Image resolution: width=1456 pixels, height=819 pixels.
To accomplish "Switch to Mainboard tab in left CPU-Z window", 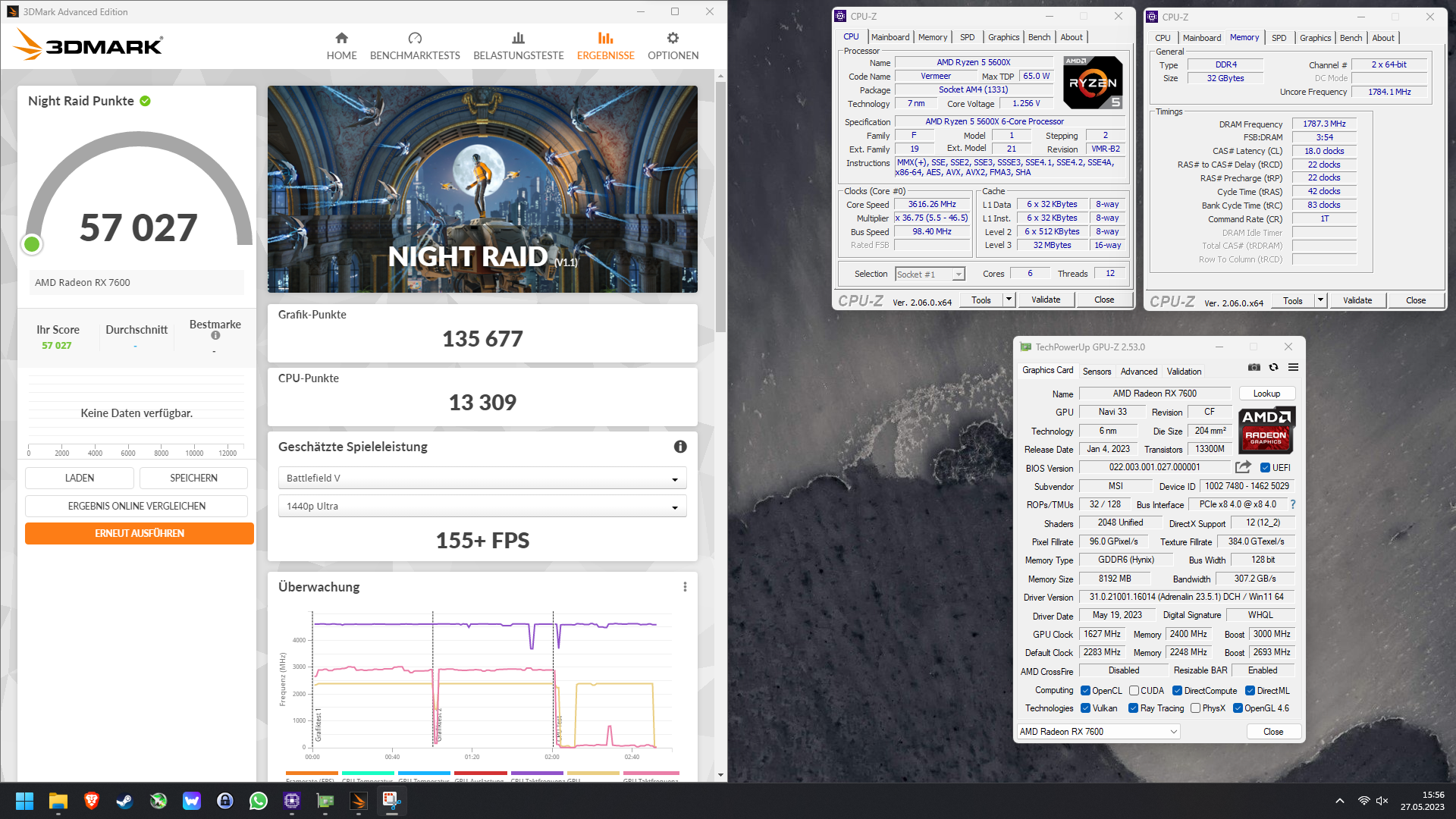I will coord(890,37).
